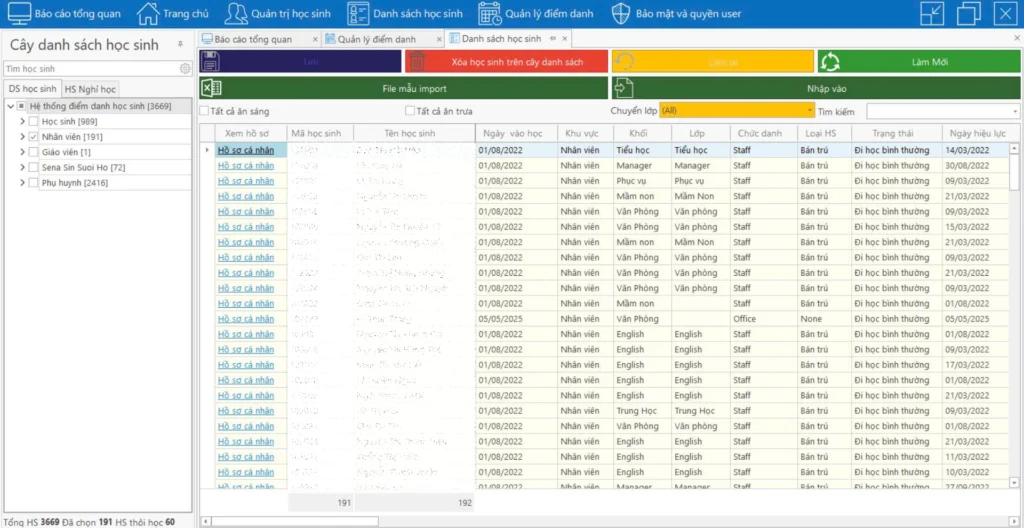Screen dimensions: 1024x528
Task: Expand the Giáo viên [1] tree node
Action: (22, 152)
